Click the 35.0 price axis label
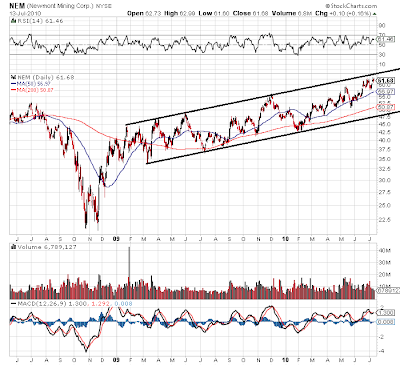The width and height of the screenshot is (400, 365). coord(384,159)
